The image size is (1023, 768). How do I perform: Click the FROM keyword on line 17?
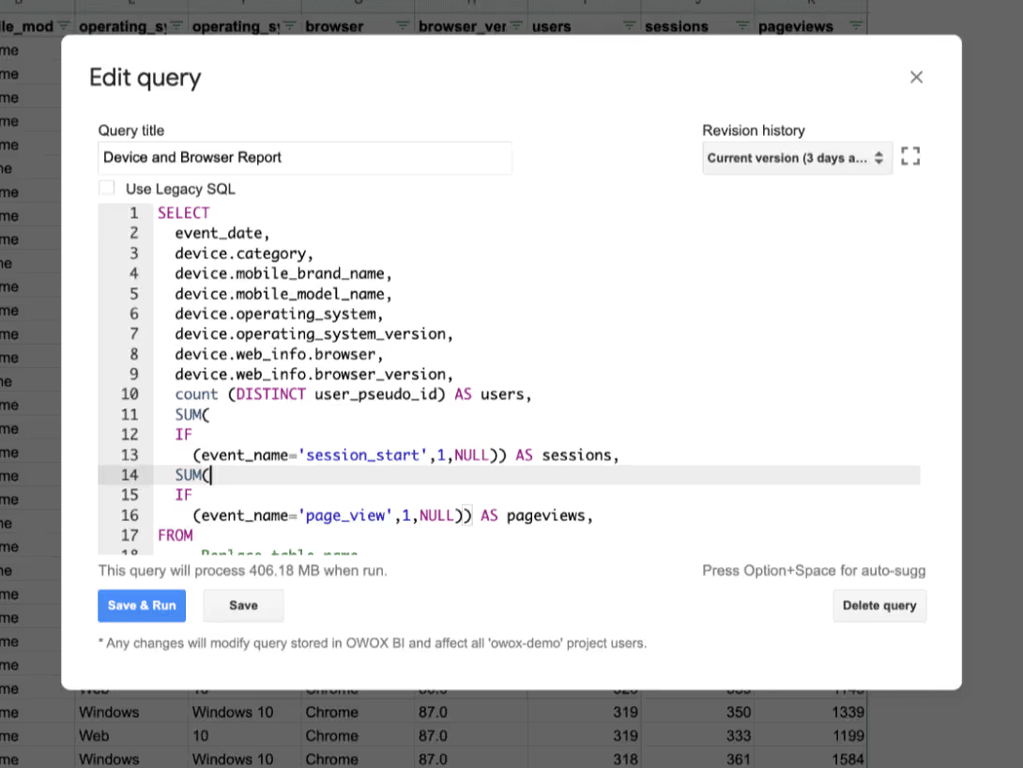tap(175, 536)
